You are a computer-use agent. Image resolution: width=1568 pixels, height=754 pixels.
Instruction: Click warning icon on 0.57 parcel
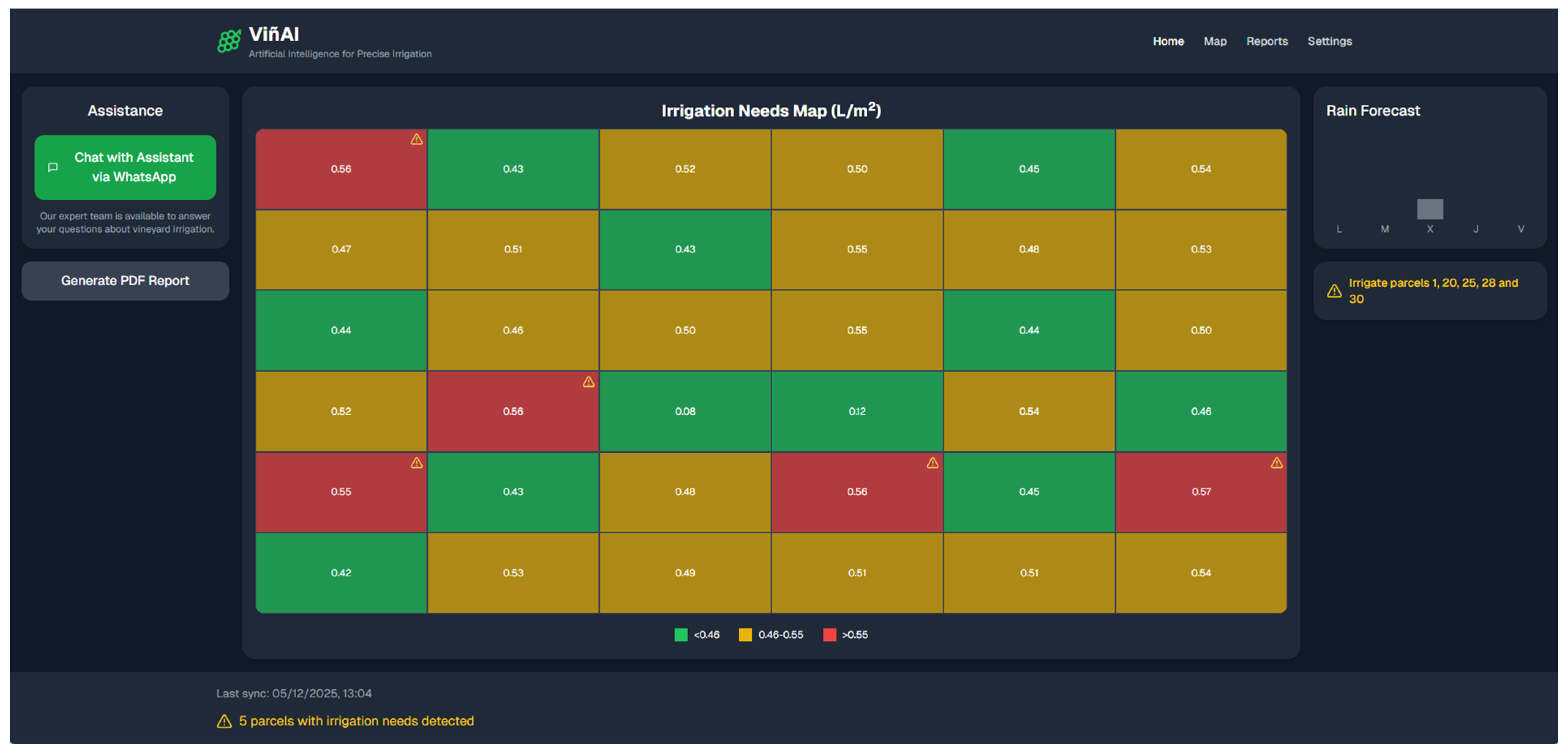pos(1277,463)
